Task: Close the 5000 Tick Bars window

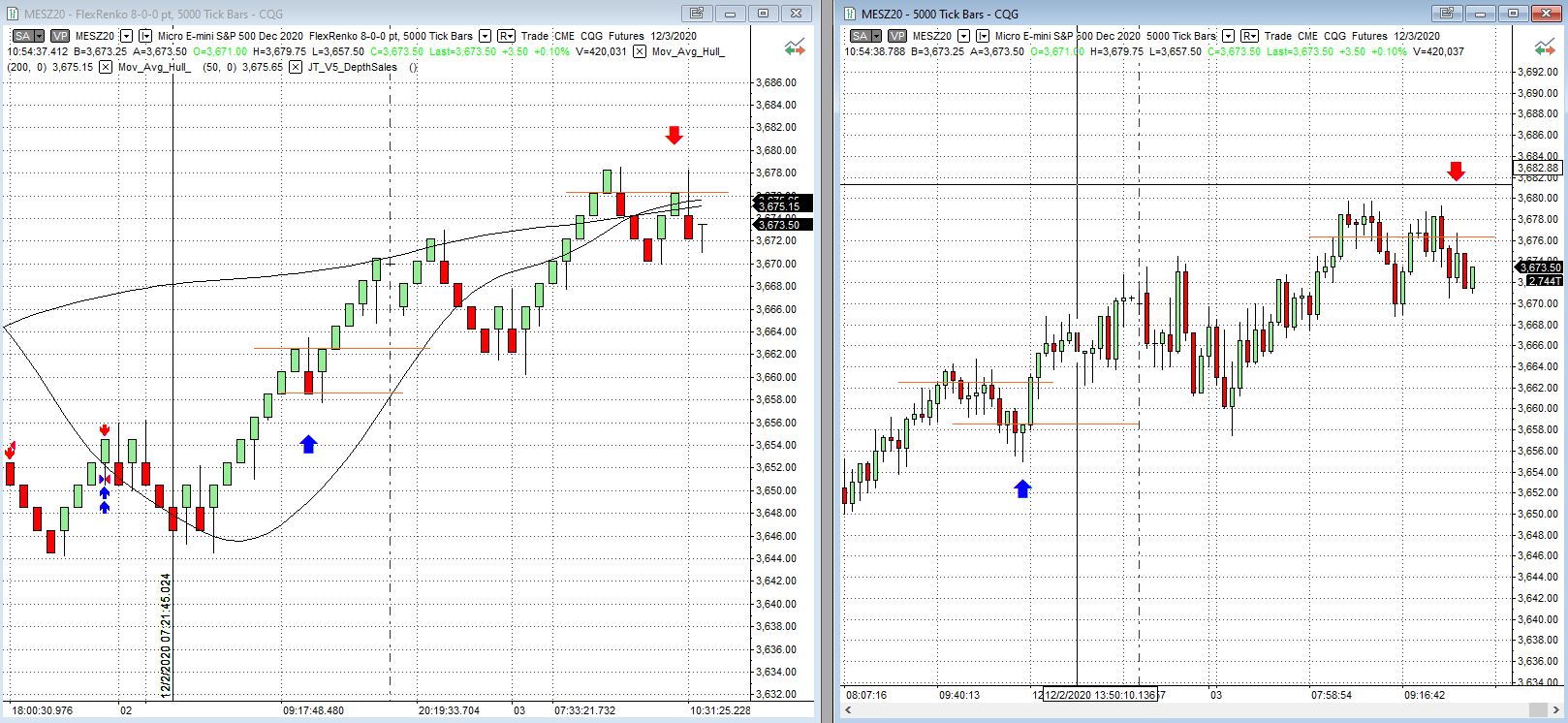Action: tap(1546, 14)
